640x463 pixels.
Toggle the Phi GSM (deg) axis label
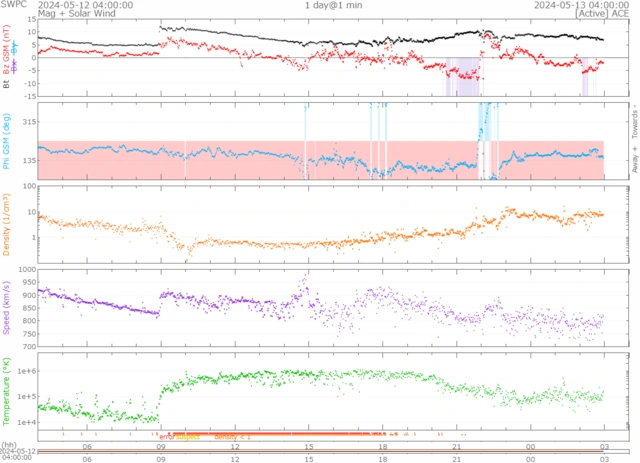[7, 142]
